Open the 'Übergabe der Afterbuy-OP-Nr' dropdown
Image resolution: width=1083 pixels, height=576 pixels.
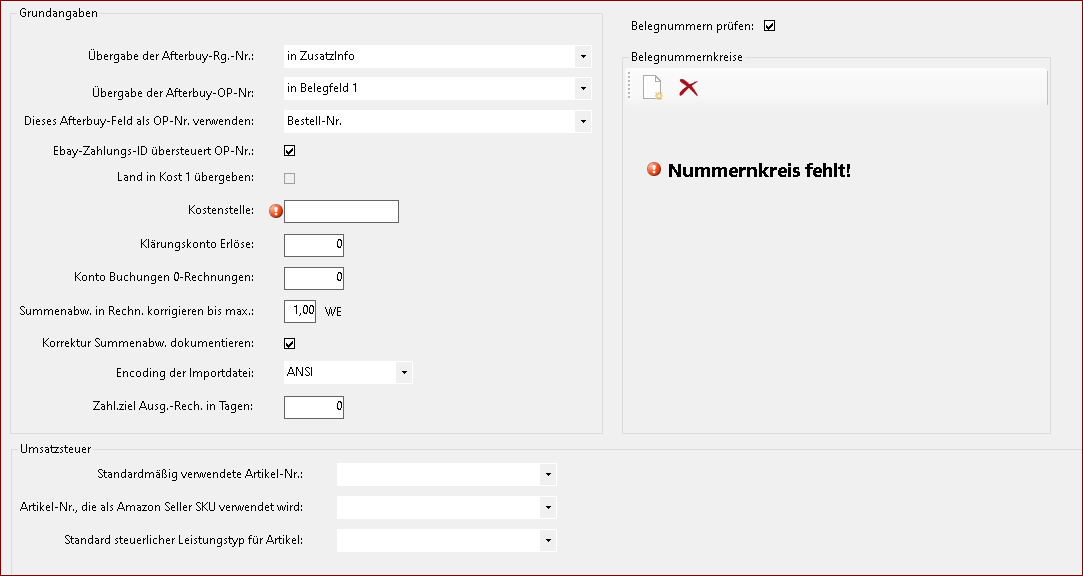tap(583, 88)
